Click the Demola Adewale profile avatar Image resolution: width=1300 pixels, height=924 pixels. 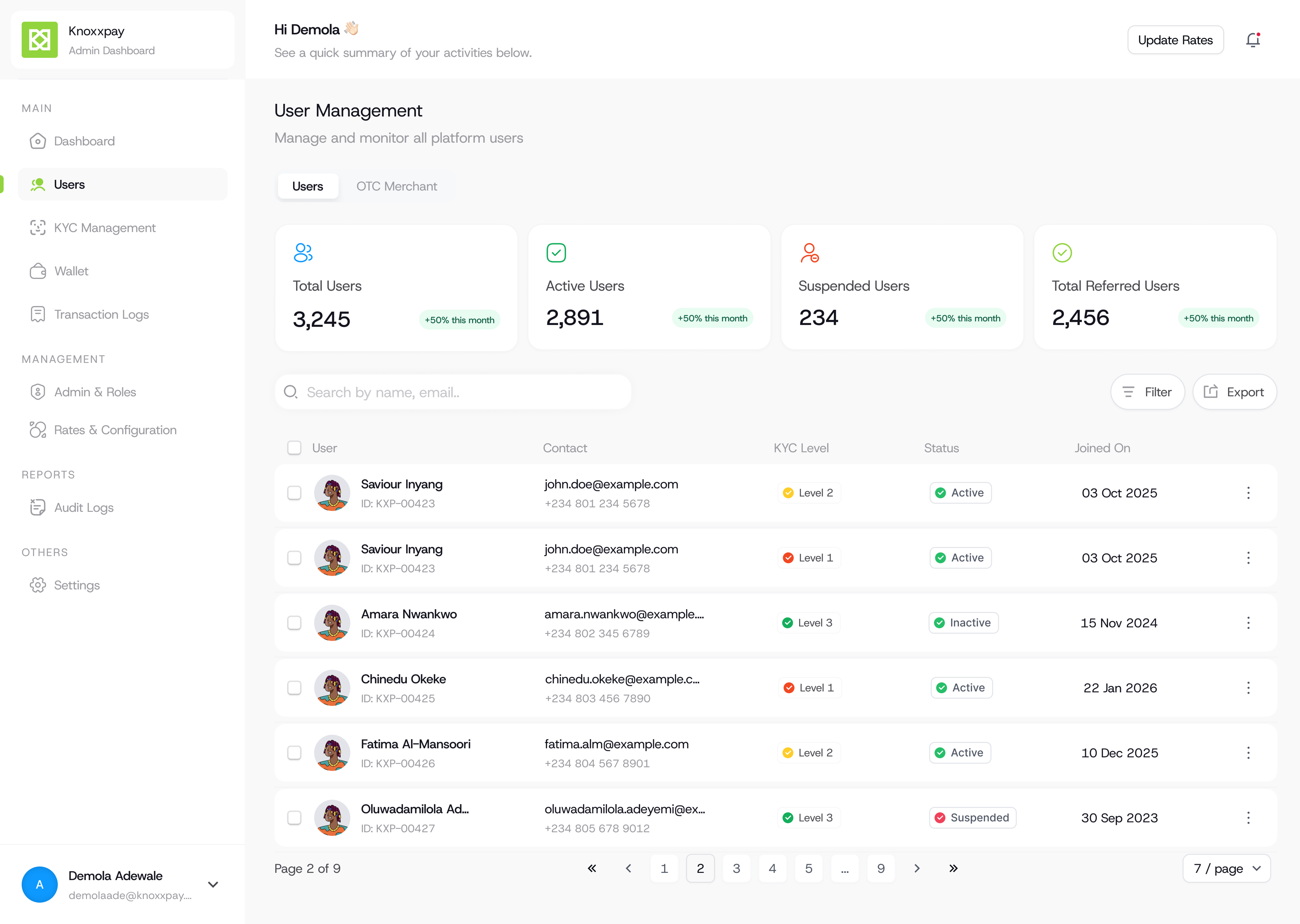39,885
